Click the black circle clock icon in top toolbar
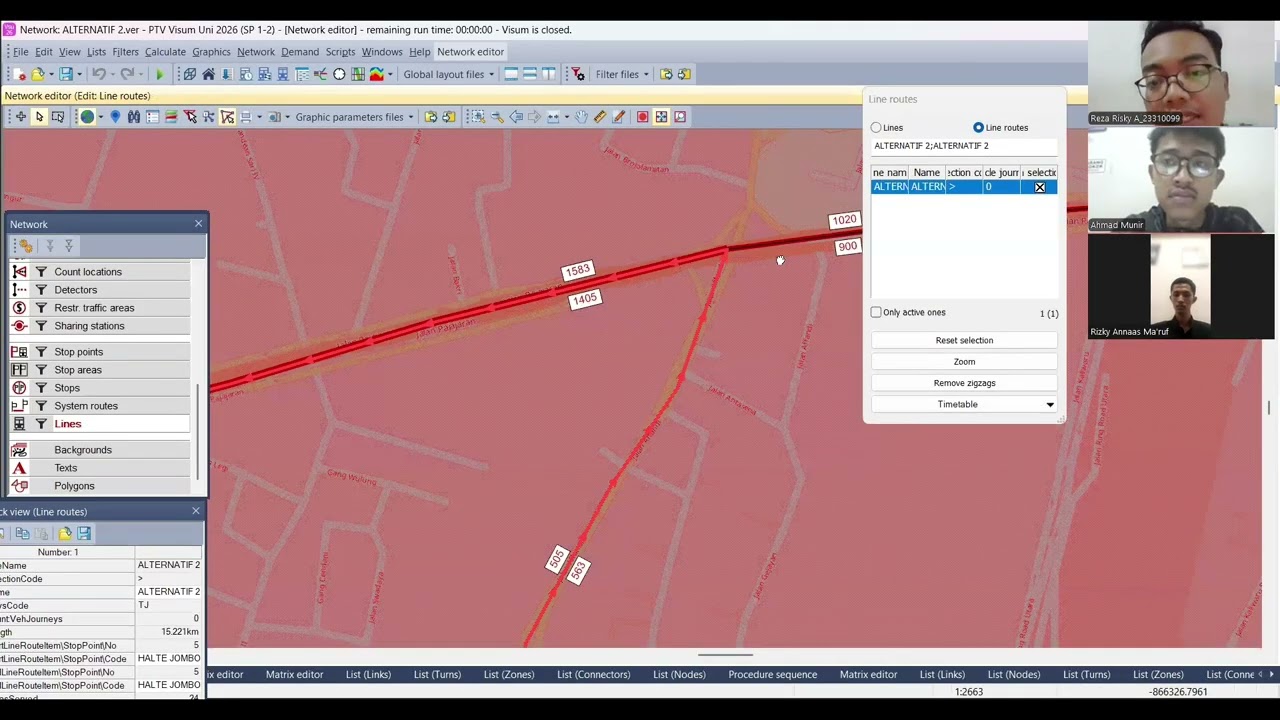Viewport: 1280px width, 720px height. pos(339,74)
